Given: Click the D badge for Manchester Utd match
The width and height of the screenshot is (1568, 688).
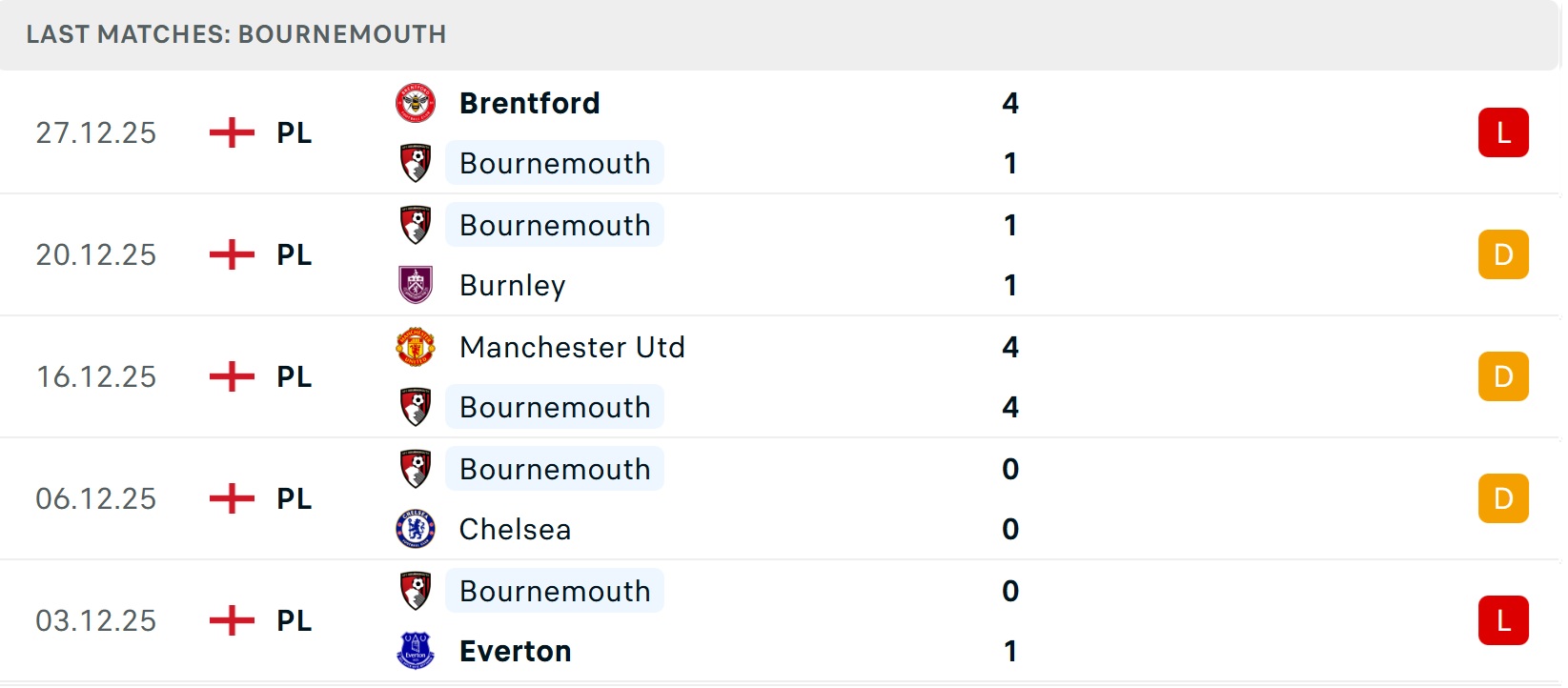Looking at the screenshot, I should tap(1502, 376).
